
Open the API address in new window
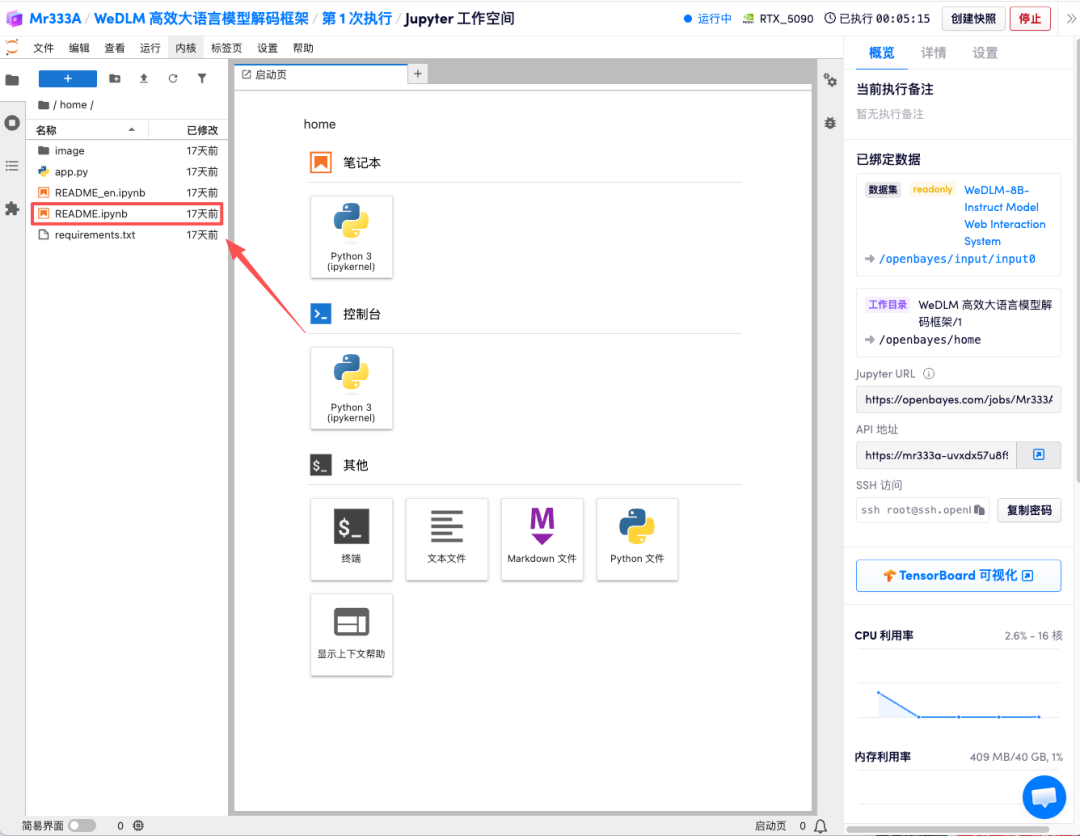(x=1039, y=454)
